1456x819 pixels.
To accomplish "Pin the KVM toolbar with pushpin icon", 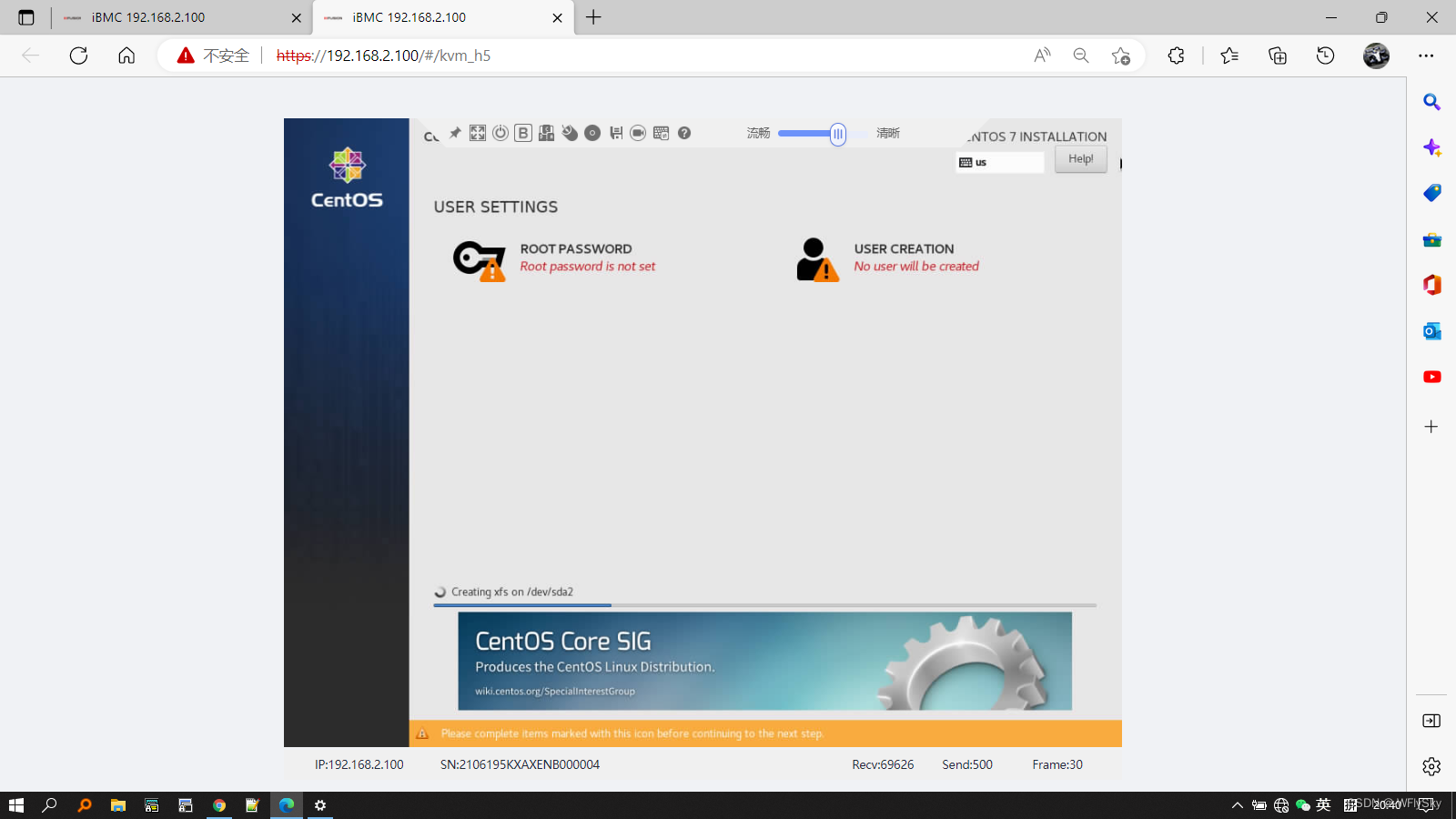I will click(x=455, y=133).
